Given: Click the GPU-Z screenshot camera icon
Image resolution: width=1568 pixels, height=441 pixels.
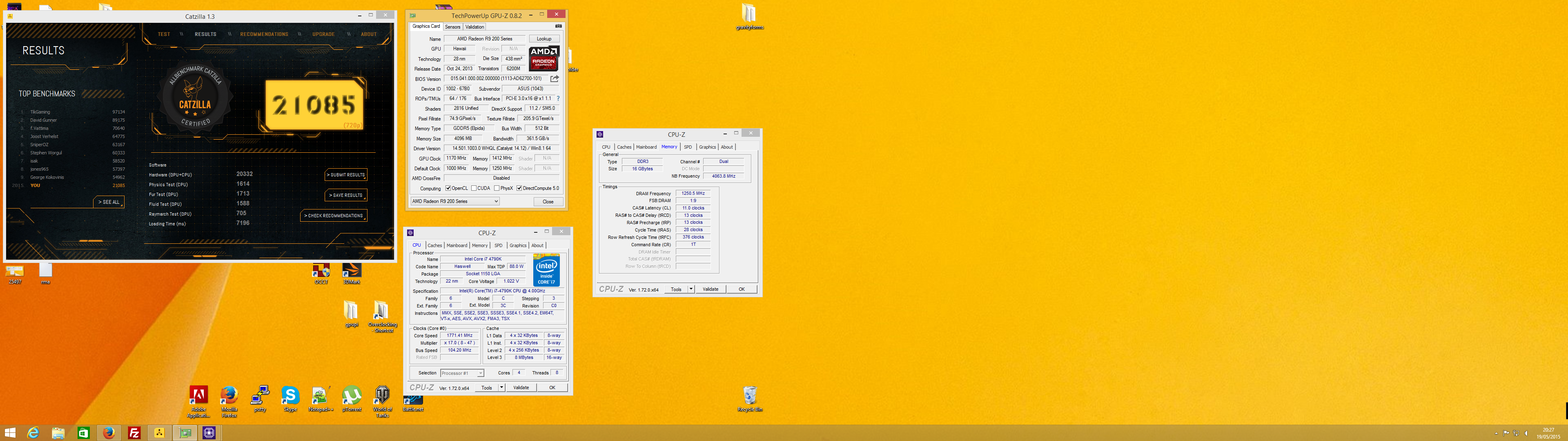Looking at the screenshot, I should coord(558,26).
